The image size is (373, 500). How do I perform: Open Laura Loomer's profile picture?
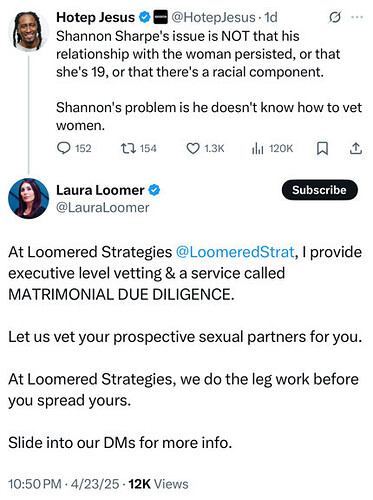[28, 199]
